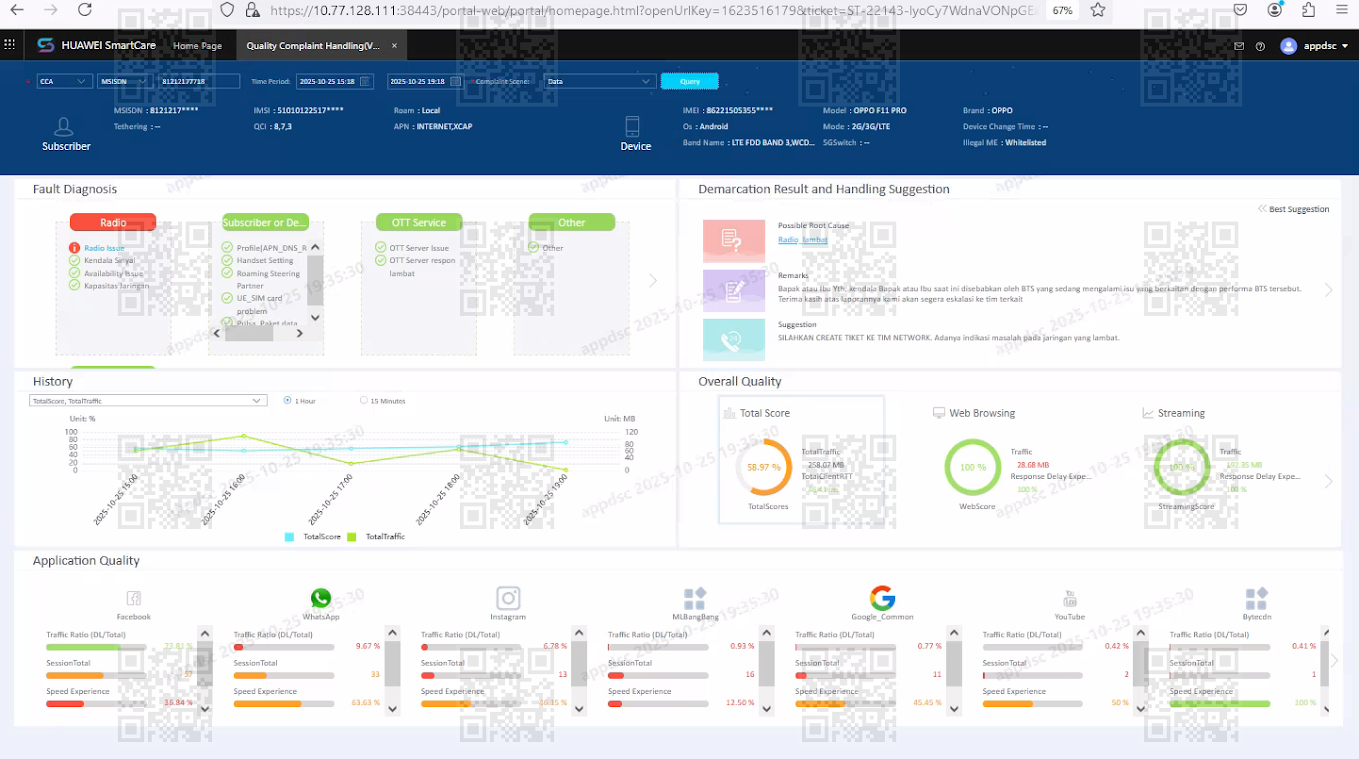
Task: Expand the CCA dropdown
Action: pyautogui.click(x=64, y=81)
